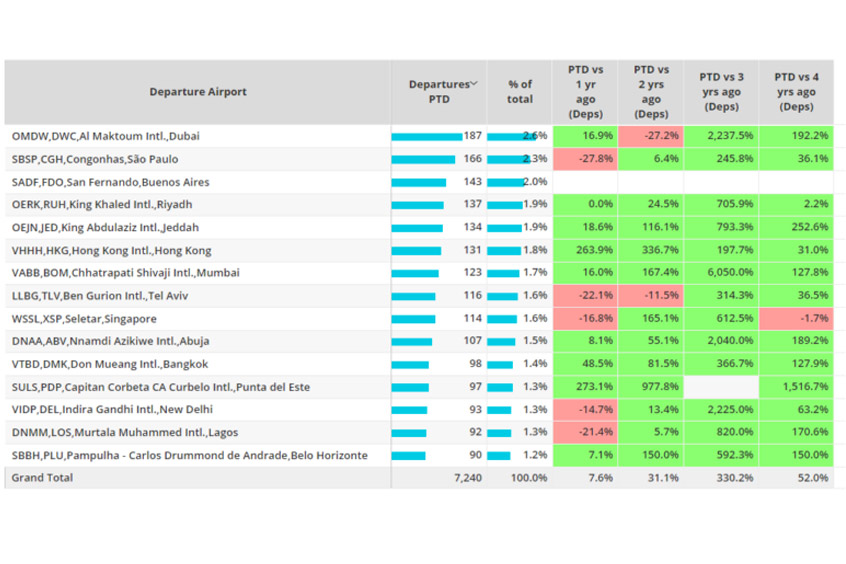Select the Seletar, Singapore airport row

click(84, 318)
